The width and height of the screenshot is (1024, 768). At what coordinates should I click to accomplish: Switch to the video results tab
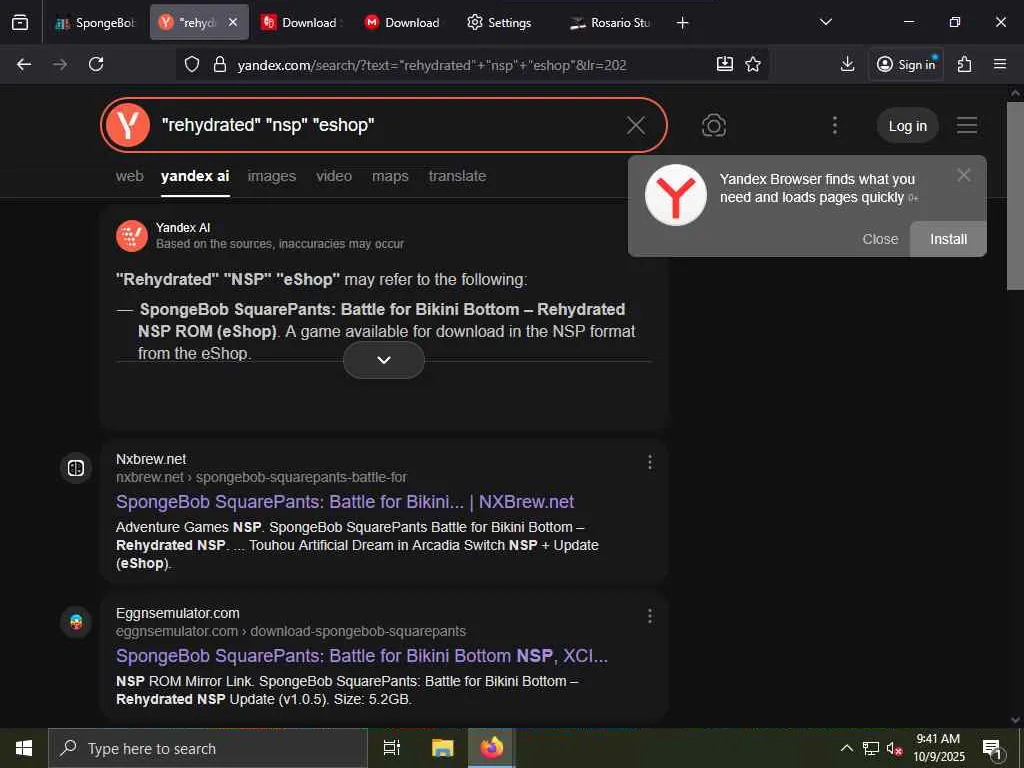(x=334, y=176)
